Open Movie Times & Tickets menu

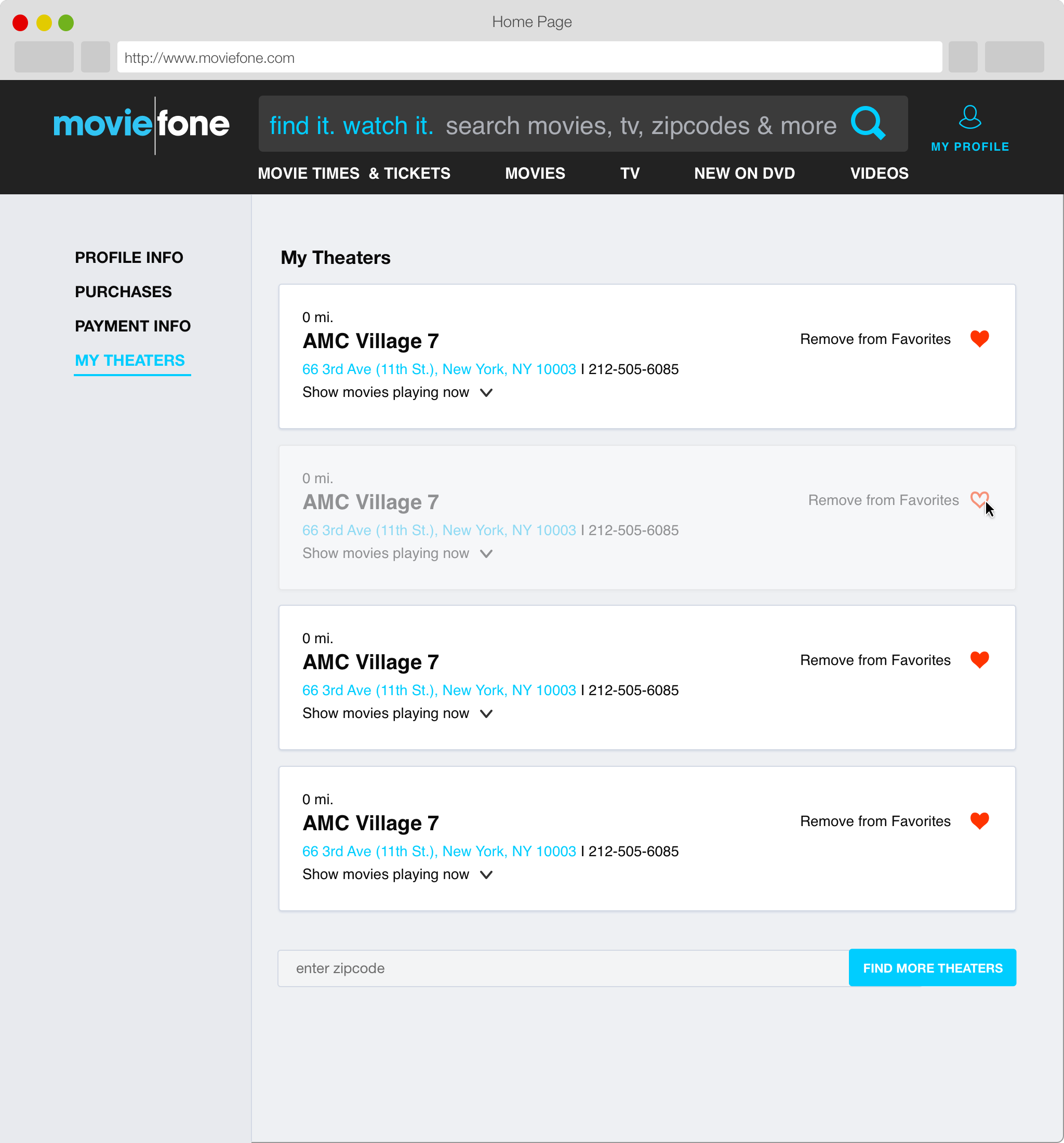(x=354, y=173)
